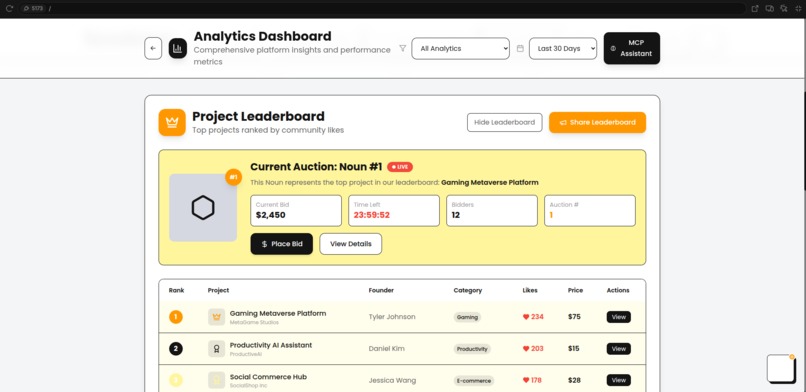
Task: Click the Bidders count box
Action: (492, 211)
